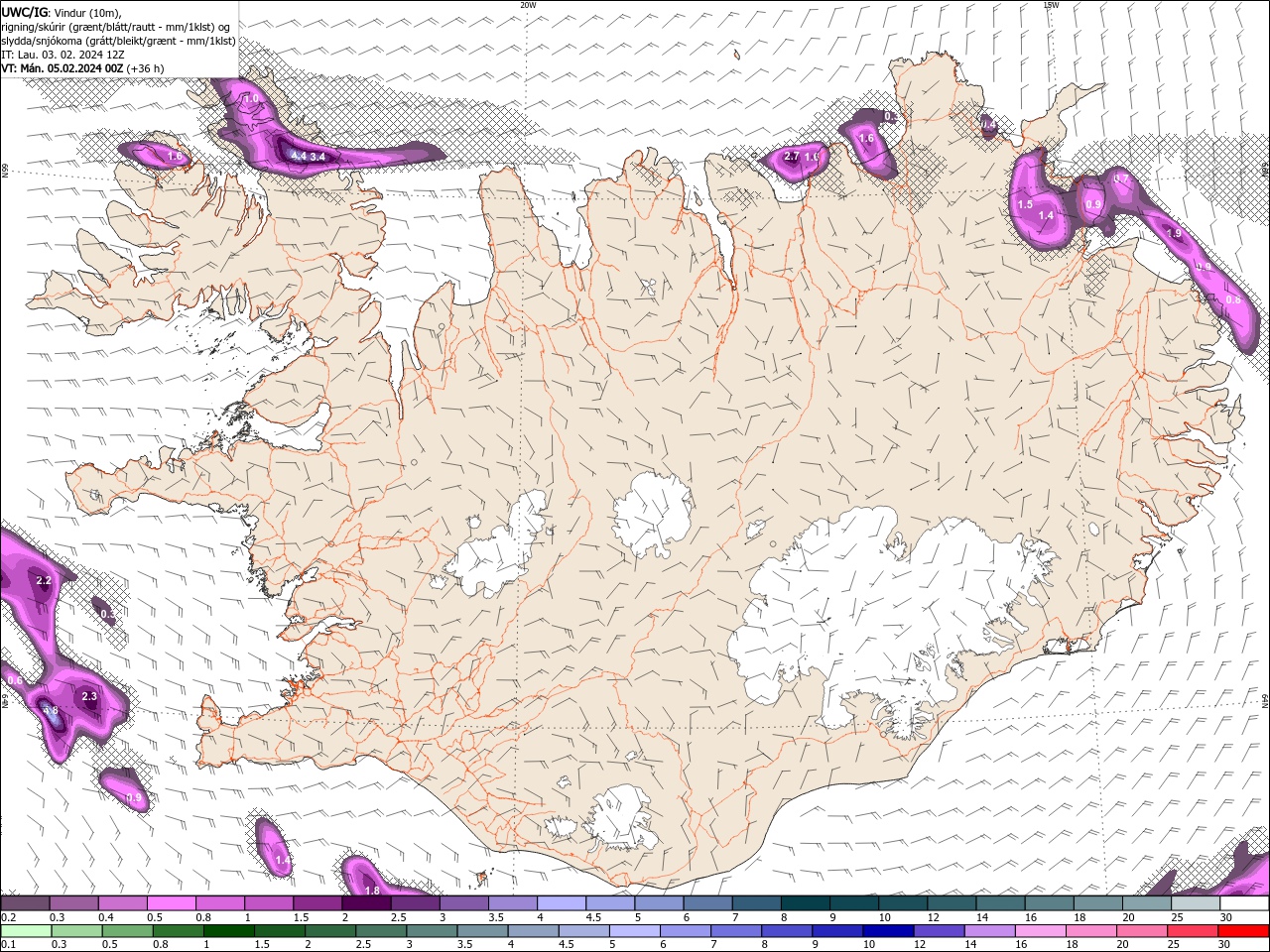The width and height of the screenshot is (1270, 952).
Task: Select the light lavender-blue 4 snow scale swatch
Action: [x=561, y=902]
